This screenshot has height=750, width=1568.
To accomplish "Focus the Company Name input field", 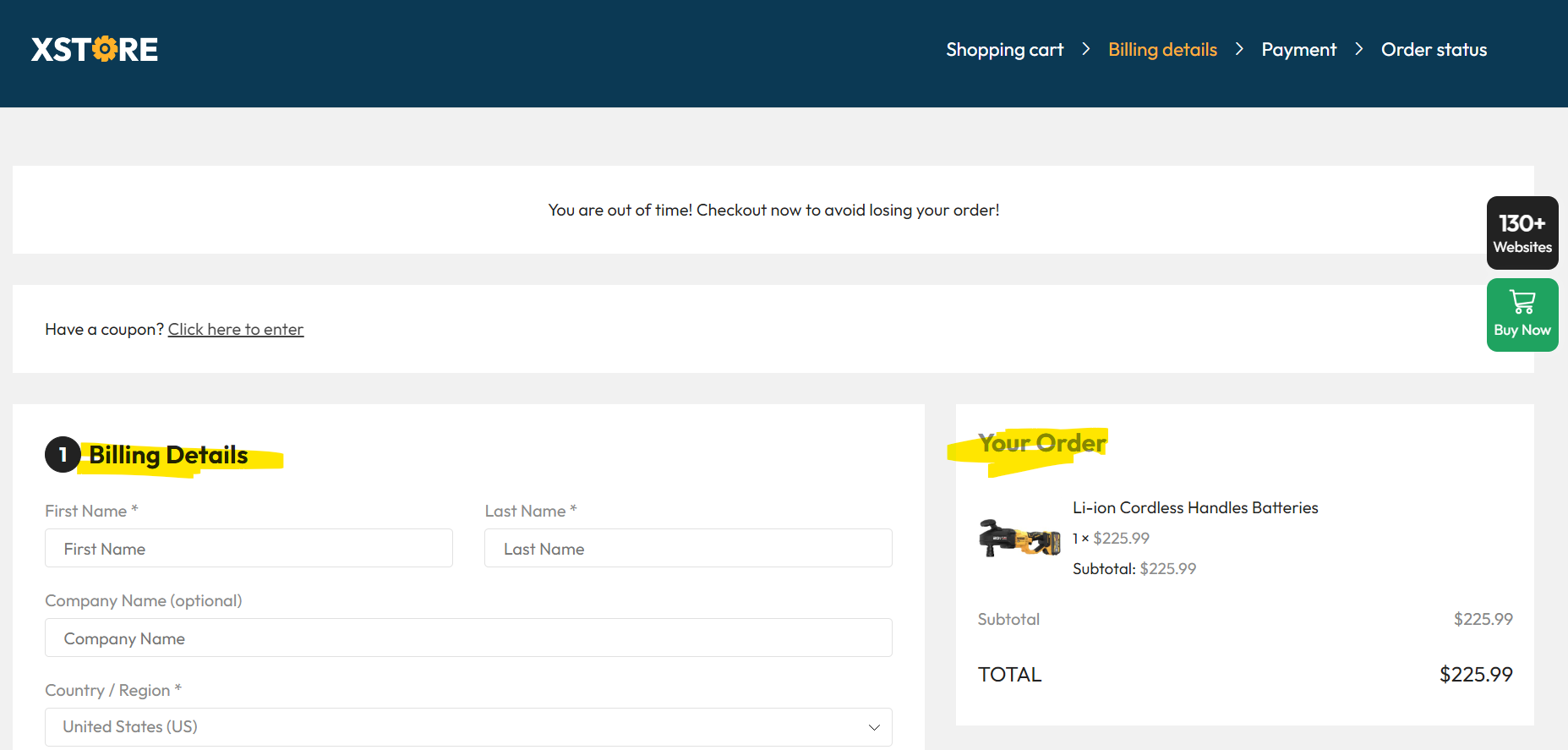I will click(468, 638).
